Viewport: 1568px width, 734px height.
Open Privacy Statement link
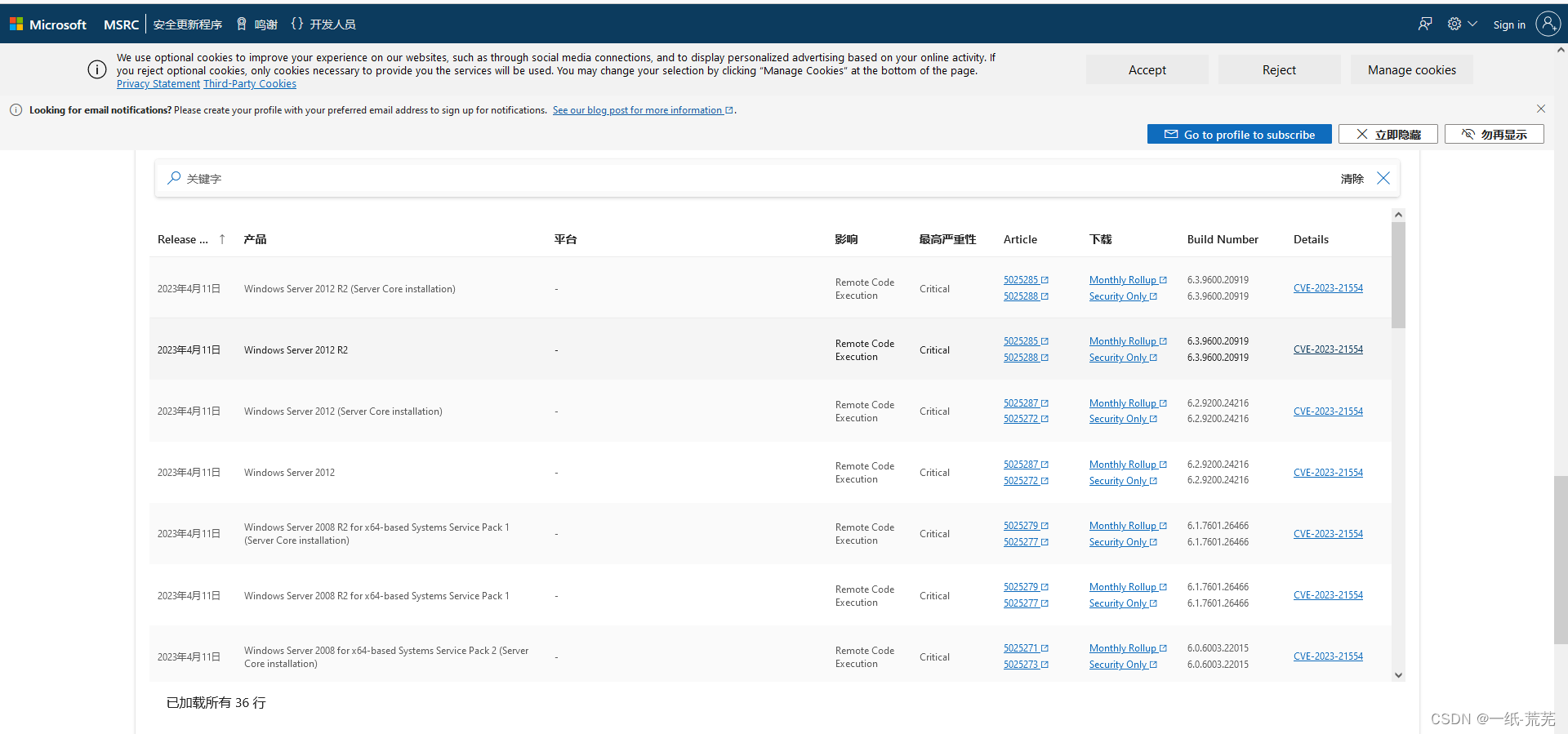click(158, 84)
